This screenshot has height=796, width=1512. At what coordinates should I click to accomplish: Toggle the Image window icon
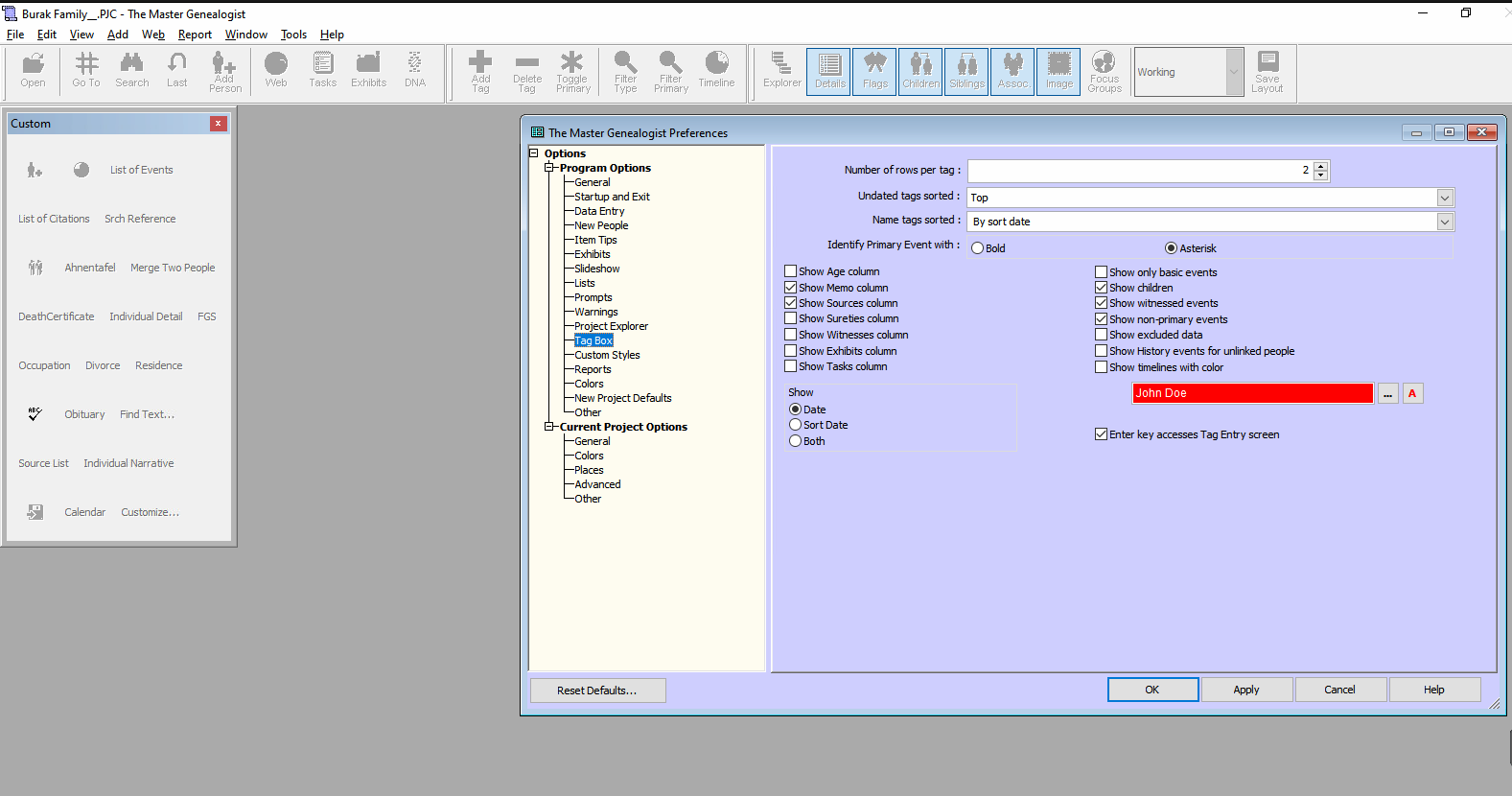(x=1058, y=72)
